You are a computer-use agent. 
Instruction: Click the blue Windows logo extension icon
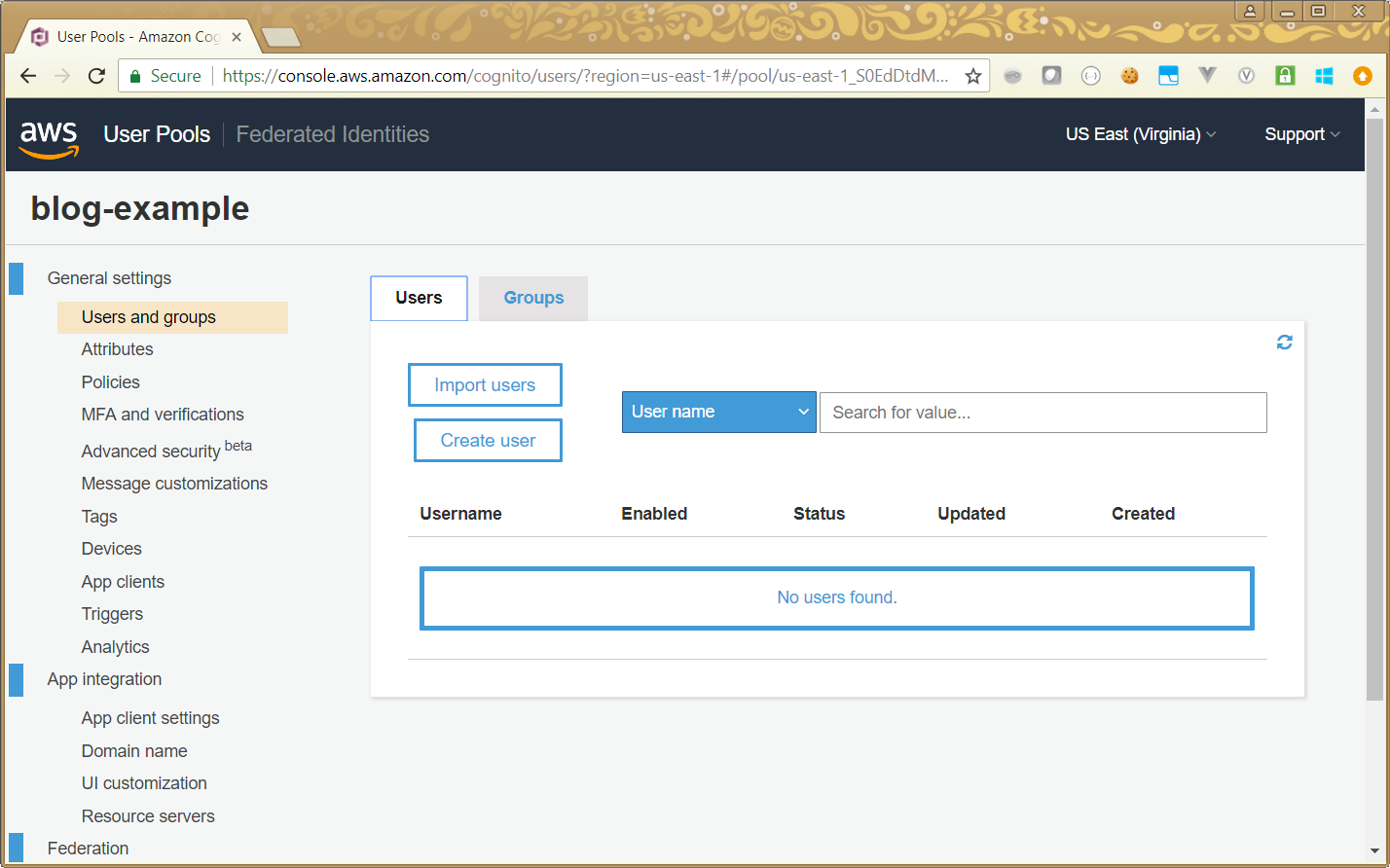point(1324,76)
